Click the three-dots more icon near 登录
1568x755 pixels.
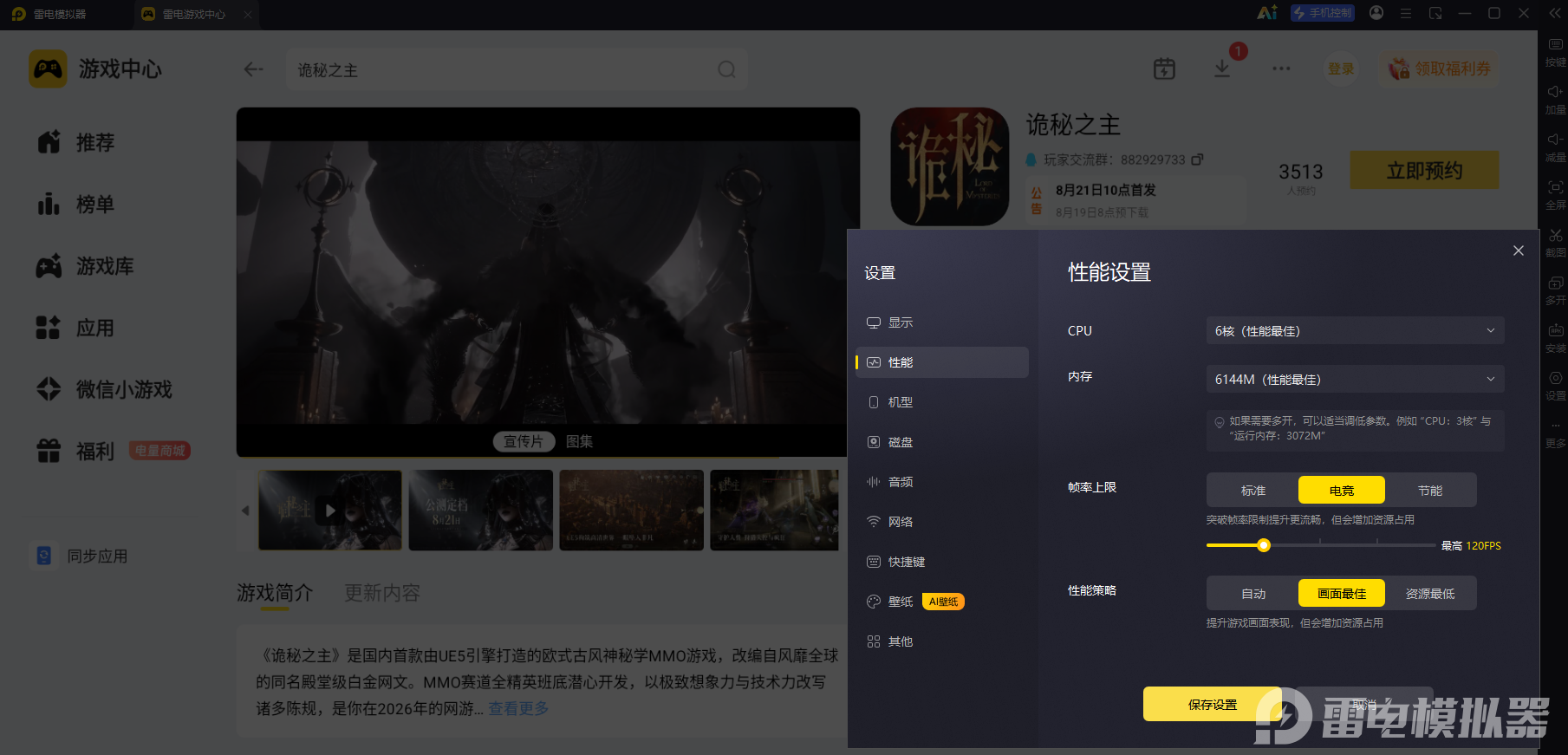click(x=1281, y=68)
